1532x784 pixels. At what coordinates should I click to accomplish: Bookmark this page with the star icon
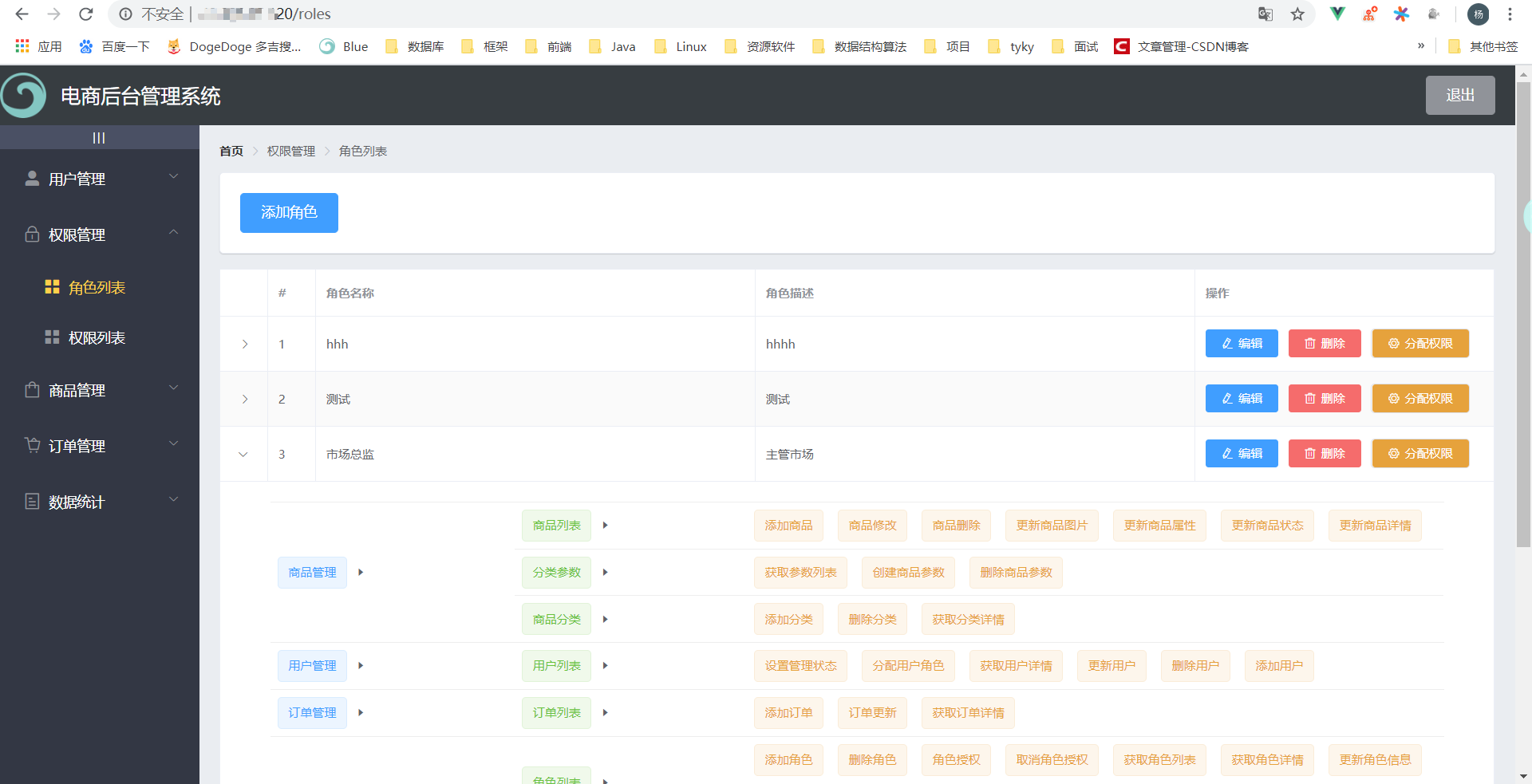[1298, 14]
